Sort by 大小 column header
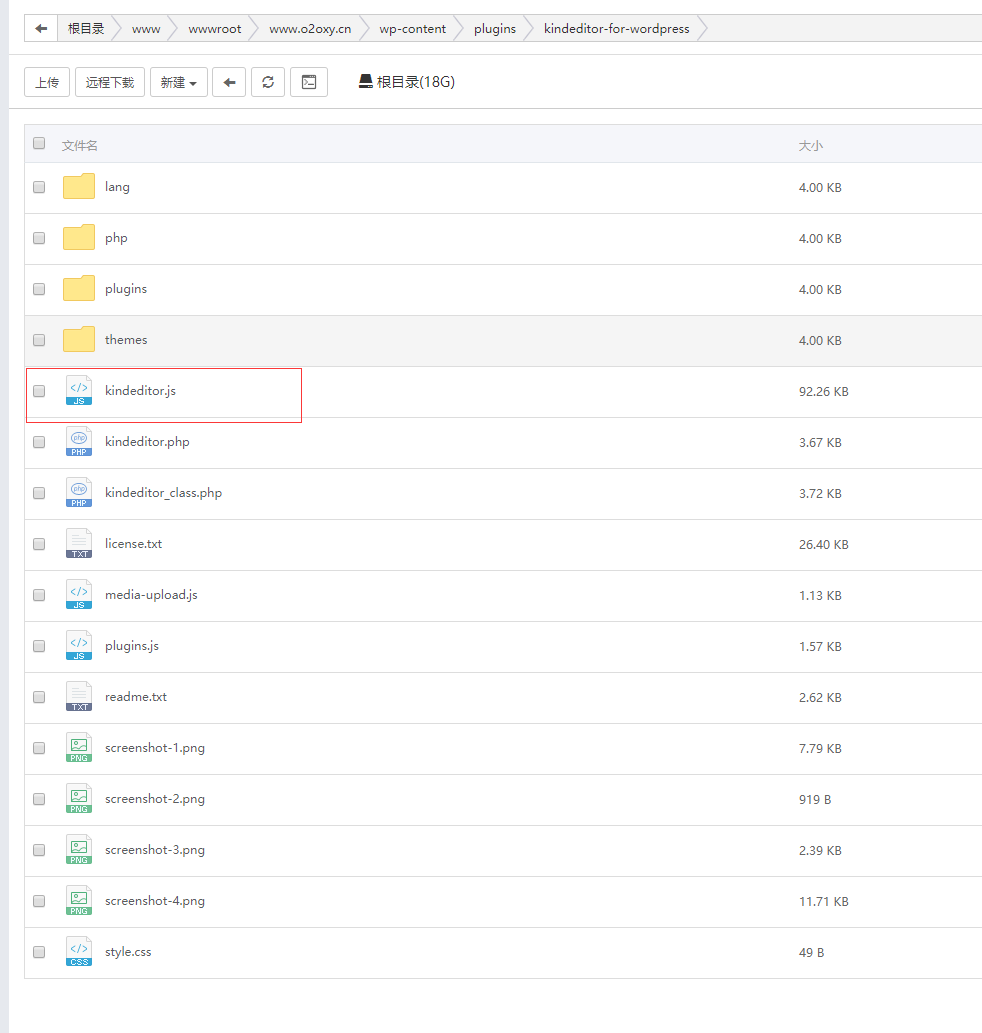The width and height of the screenshot is (982, 1033). [x=811, y=146]
